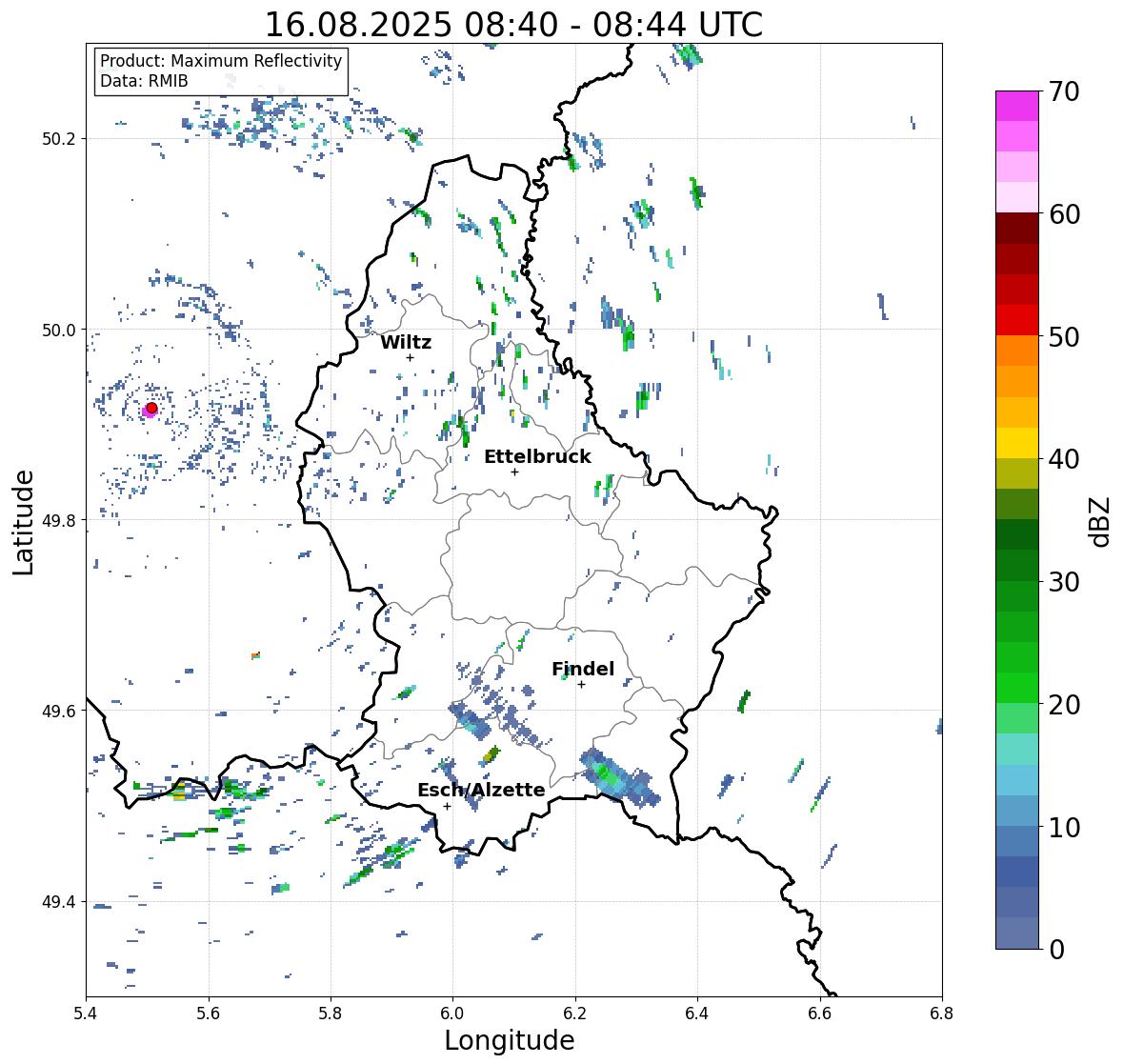
Task: Click the Findel city label
Action: [x=582, y=669]
